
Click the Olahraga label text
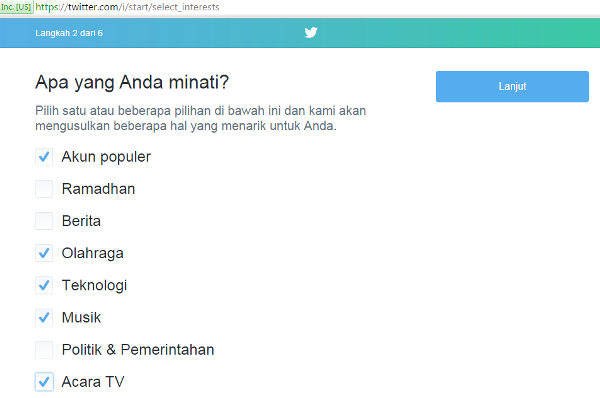click(x=93, y=254)
